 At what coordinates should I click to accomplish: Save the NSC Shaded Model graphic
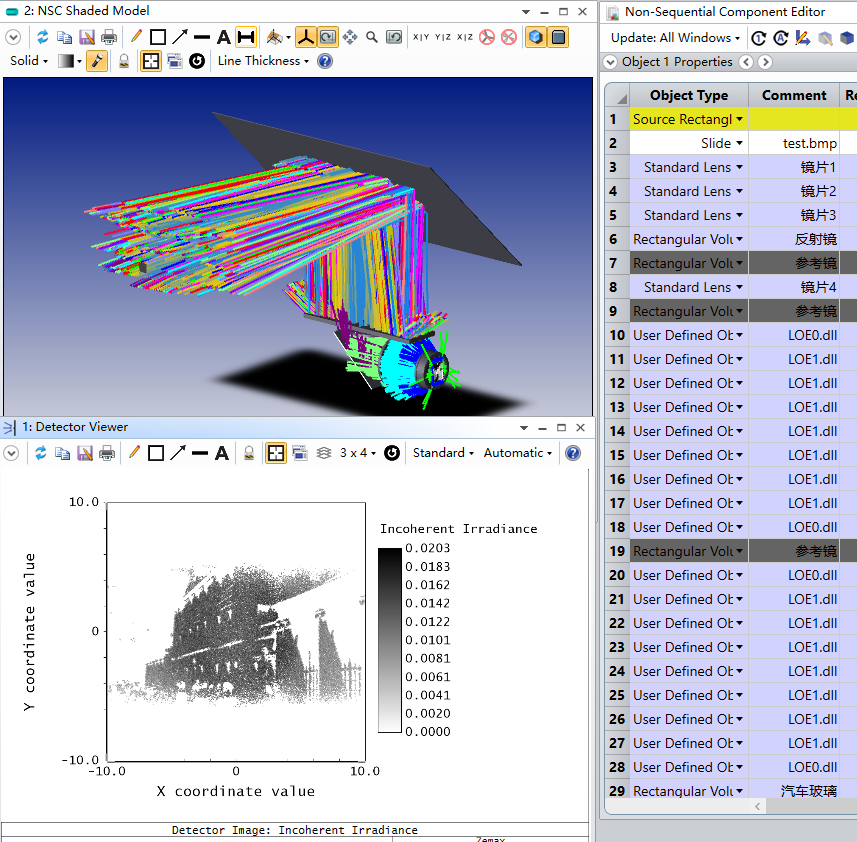tap(87, 37)
